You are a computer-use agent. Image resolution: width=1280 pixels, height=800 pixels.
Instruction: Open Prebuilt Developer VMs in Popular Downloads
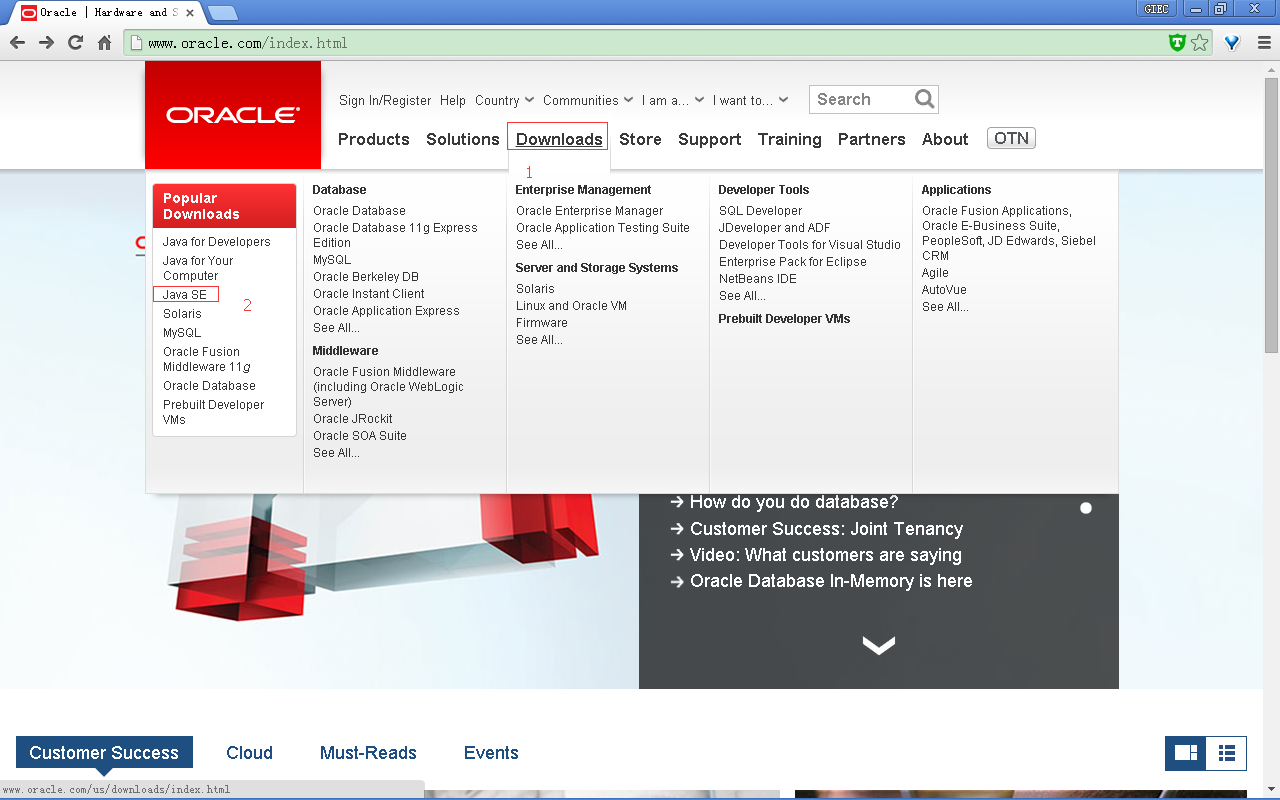click(x=214, y=412)
